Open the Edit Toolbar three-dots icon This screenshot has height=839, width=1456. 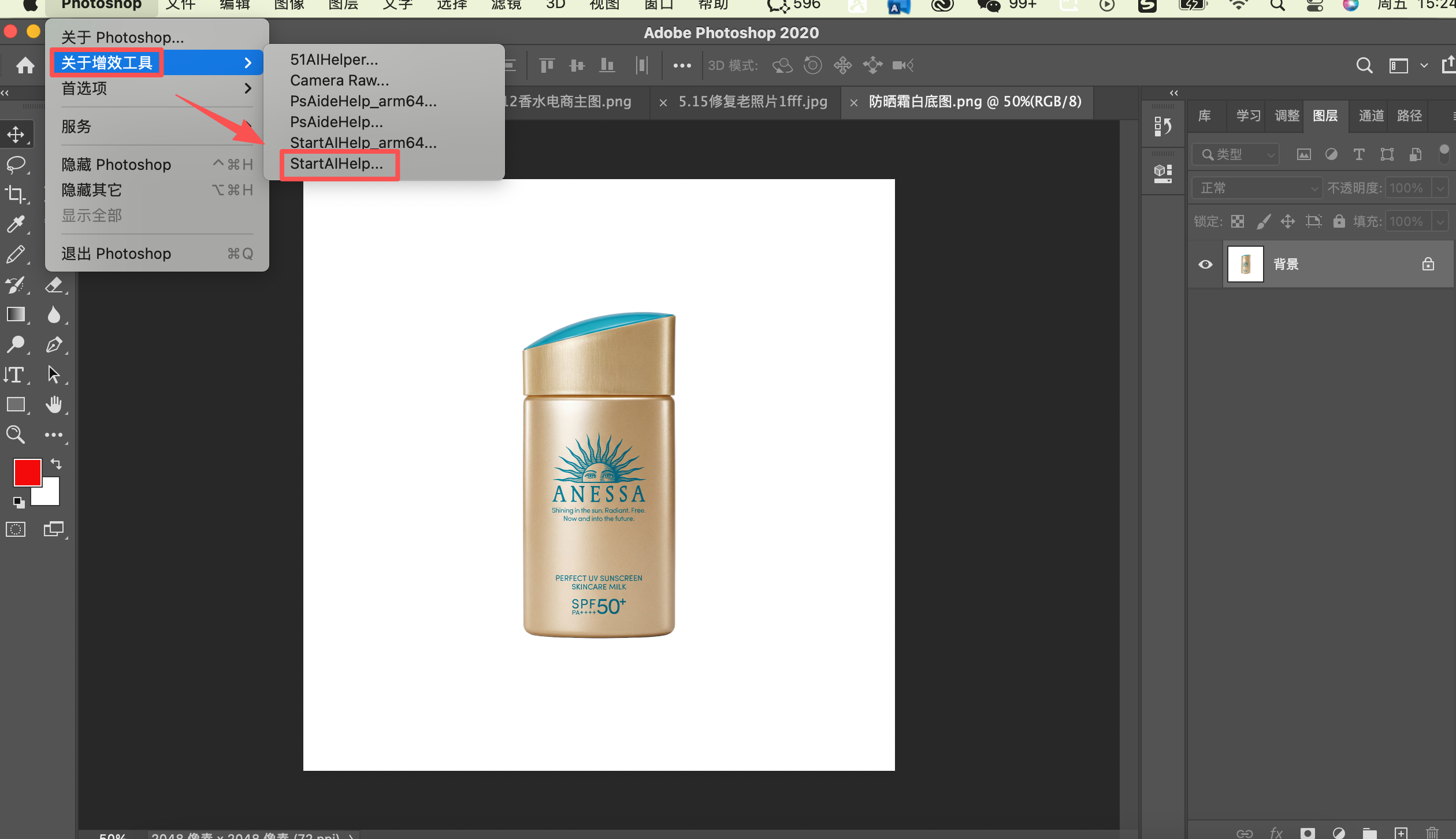click(54, 435)
